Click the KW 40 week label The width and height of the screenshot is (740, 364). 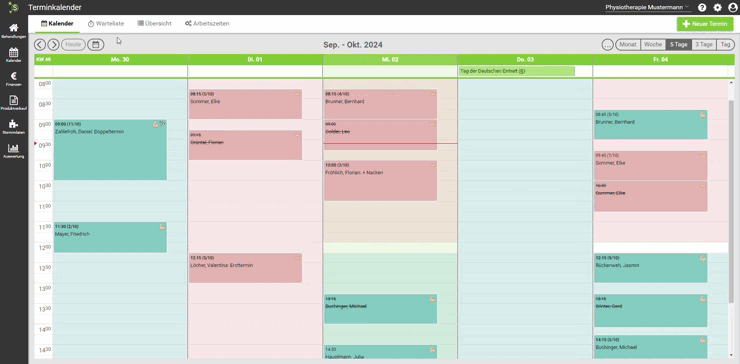[x=43, y=59]
